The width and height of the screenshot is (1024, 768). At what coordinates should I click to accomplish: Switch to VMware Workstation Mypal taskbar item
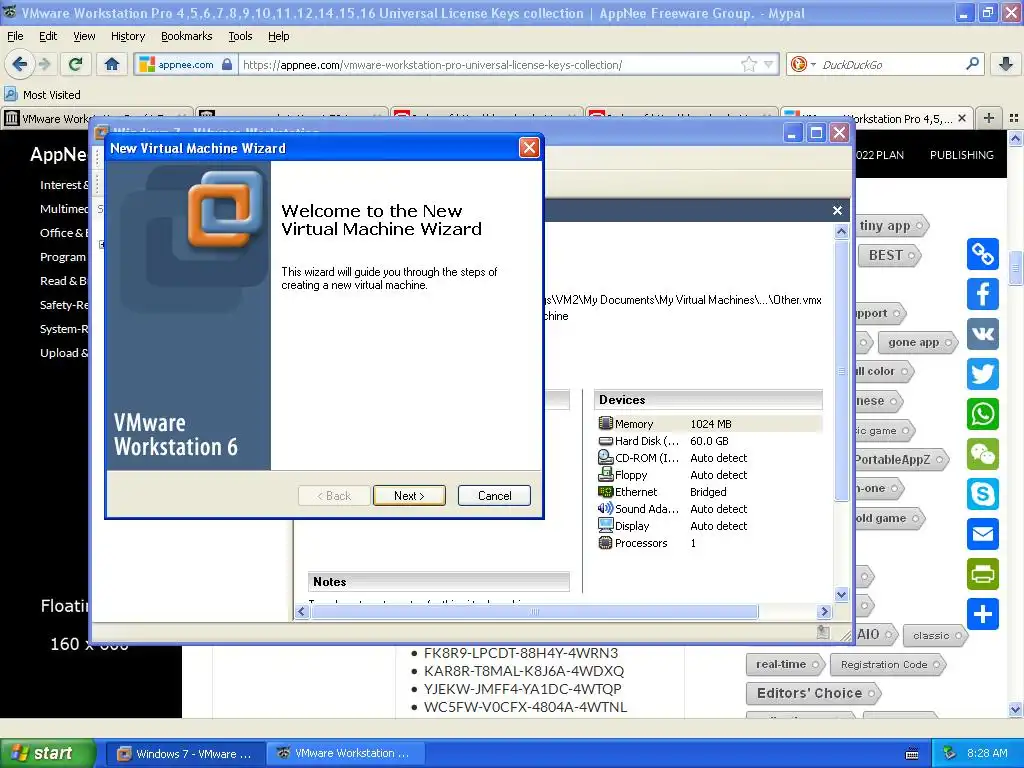[x=344, y=754]
